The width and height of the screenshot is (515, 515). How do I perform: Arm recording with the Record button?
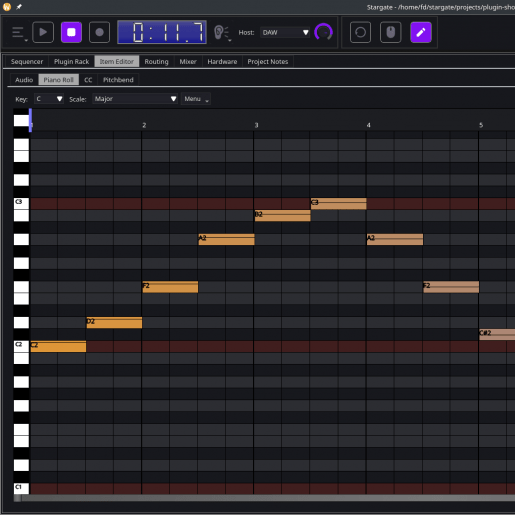click(x=99, y=32)
